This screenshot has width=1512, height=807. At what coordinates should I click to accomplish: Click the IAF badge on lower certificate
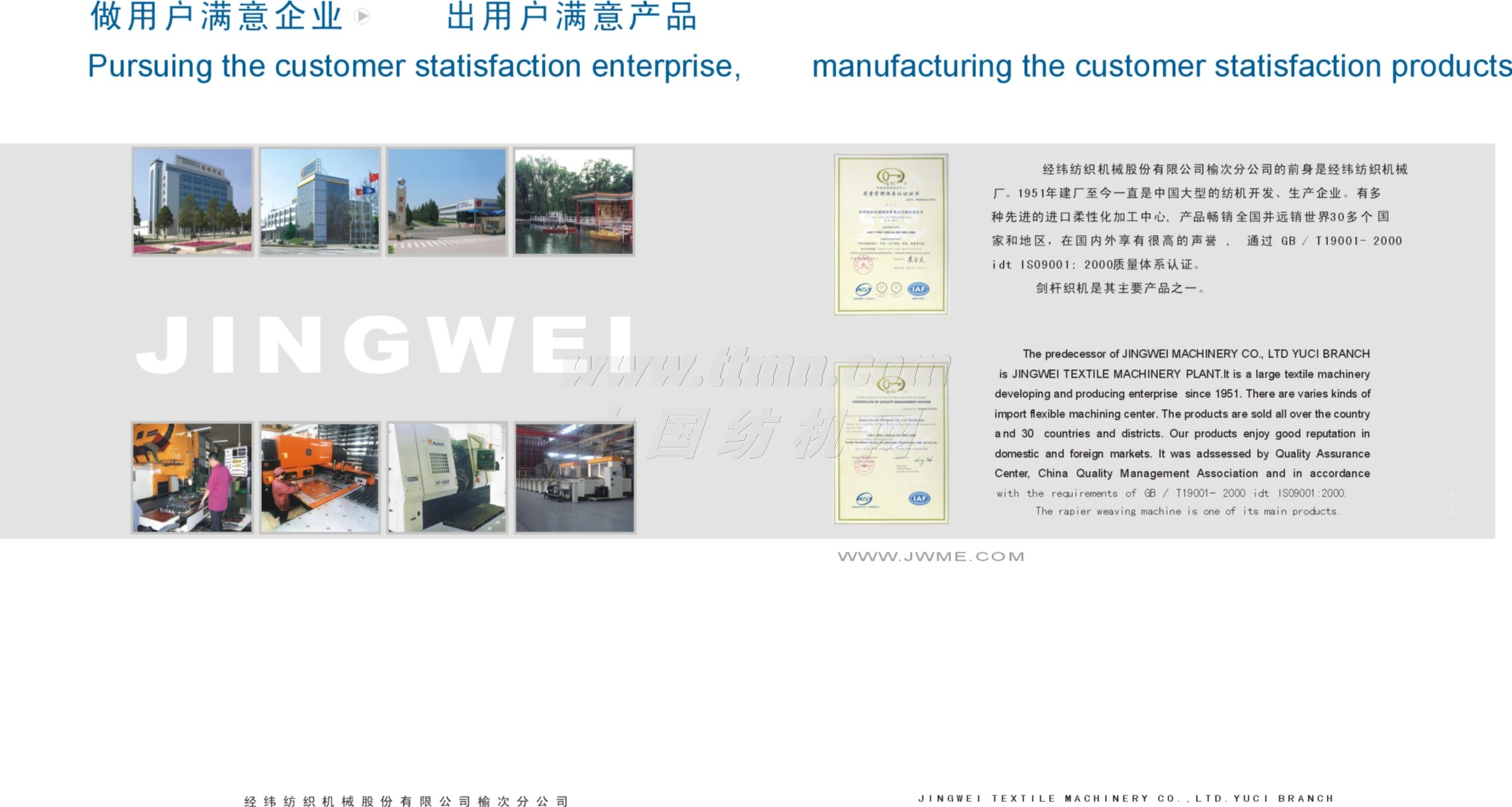(x=919, y=498)
